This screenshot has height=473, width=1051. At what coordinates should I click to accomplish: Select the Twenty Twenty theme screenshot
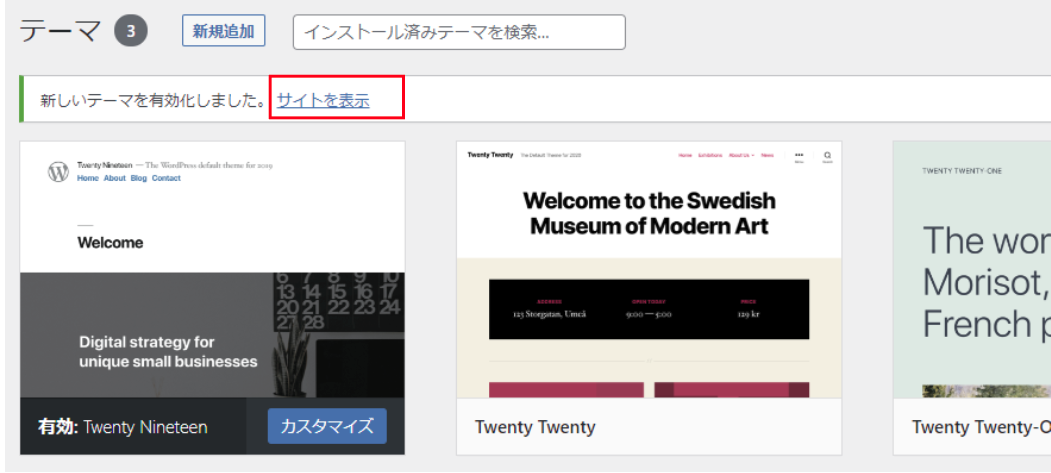click(649, 269)
